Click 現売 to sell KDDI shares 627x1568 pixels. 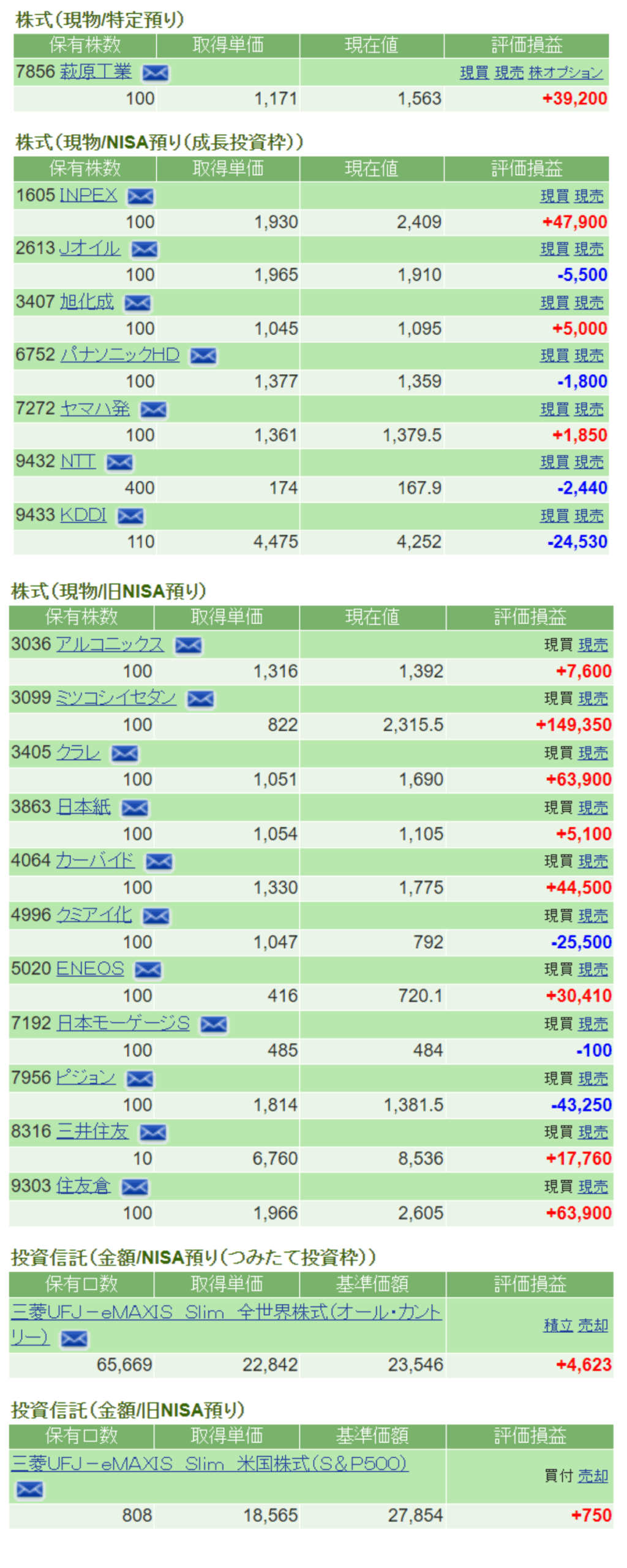click(x=588, y=516)
